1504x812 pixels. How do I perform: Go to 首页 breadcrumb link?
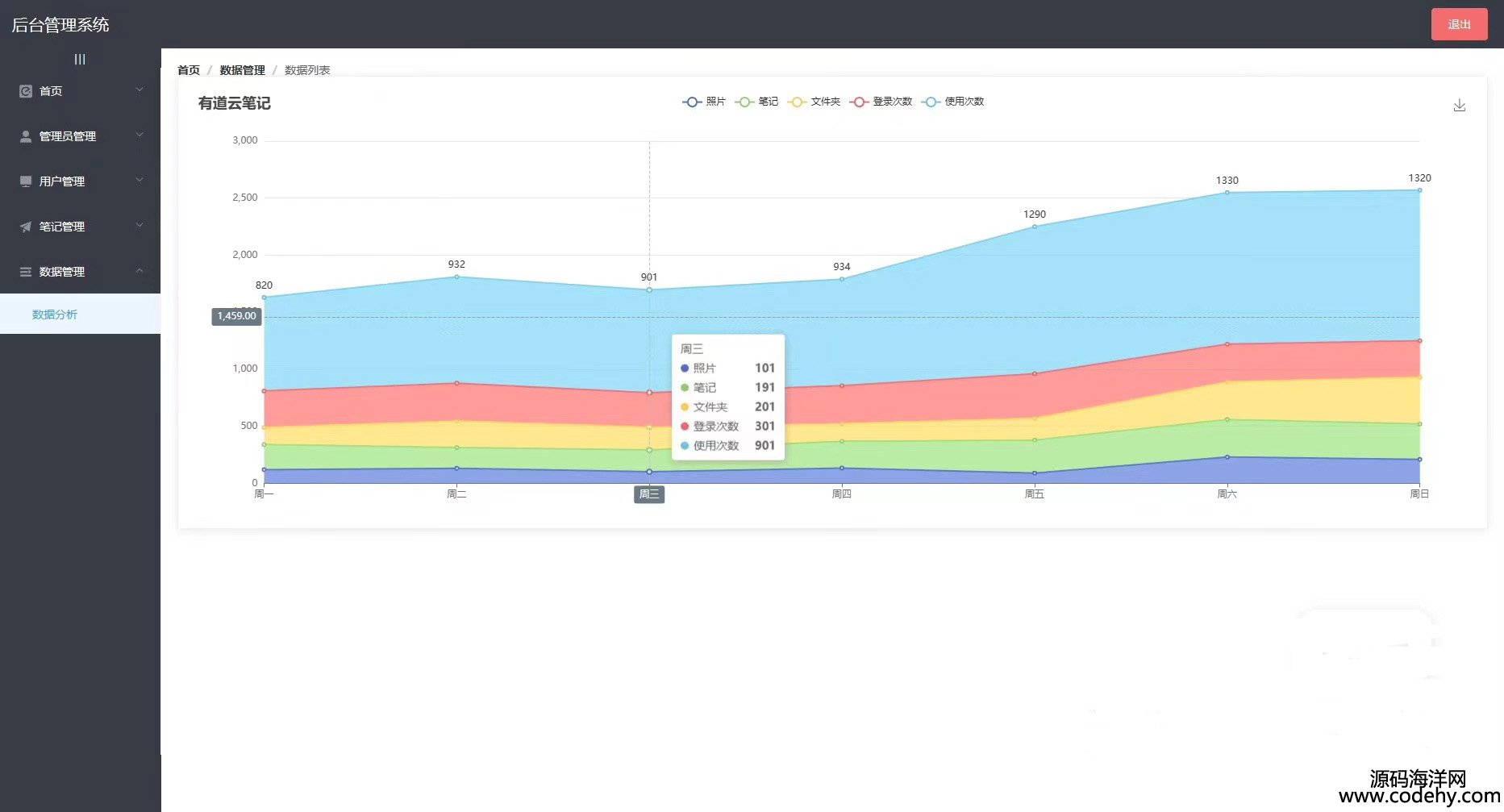click(x=189, y=70)
